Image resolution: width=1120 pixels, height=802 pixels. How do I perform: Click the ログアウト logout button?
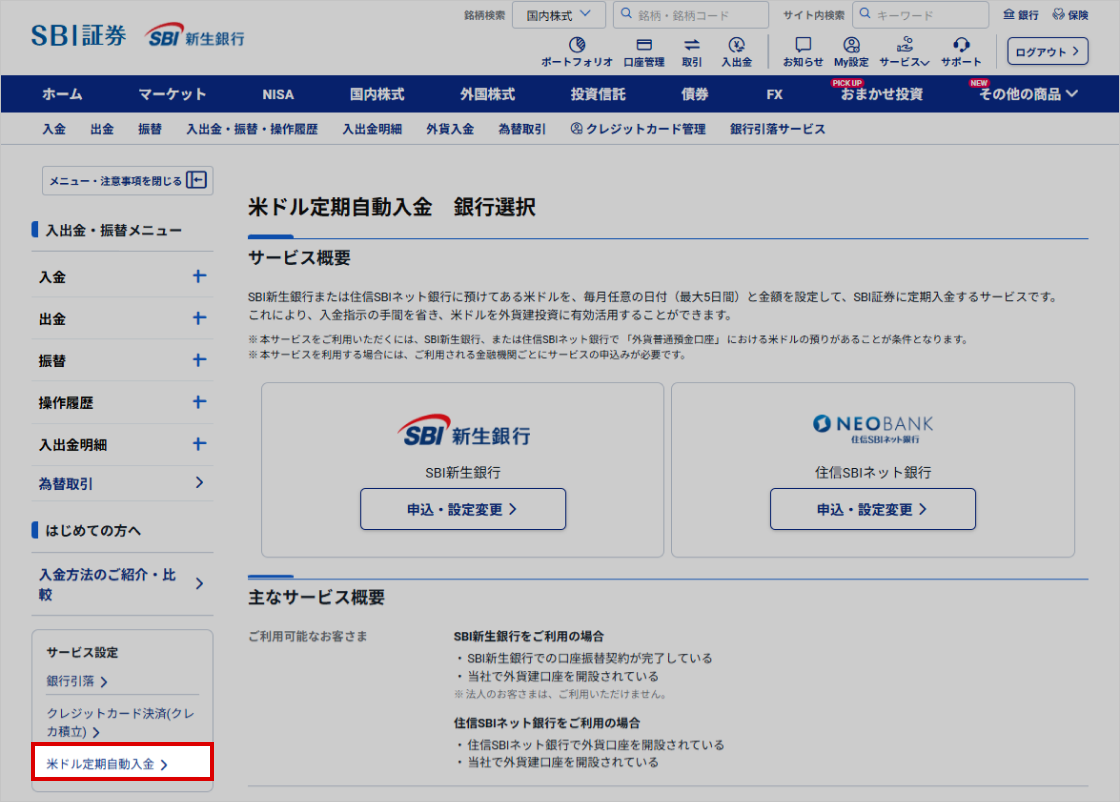(x=1047, y=52)
